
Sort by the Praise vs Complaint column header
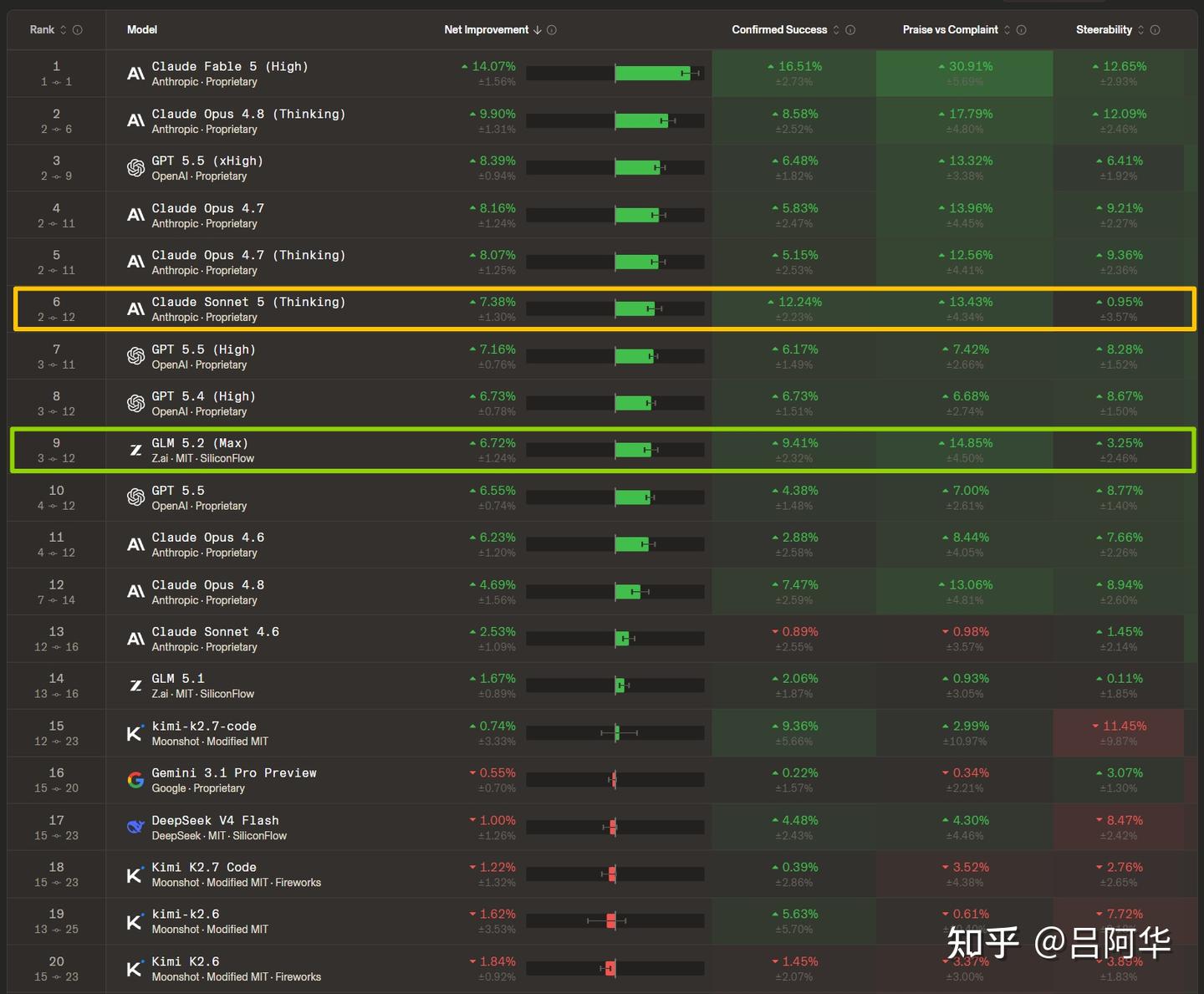951,30
